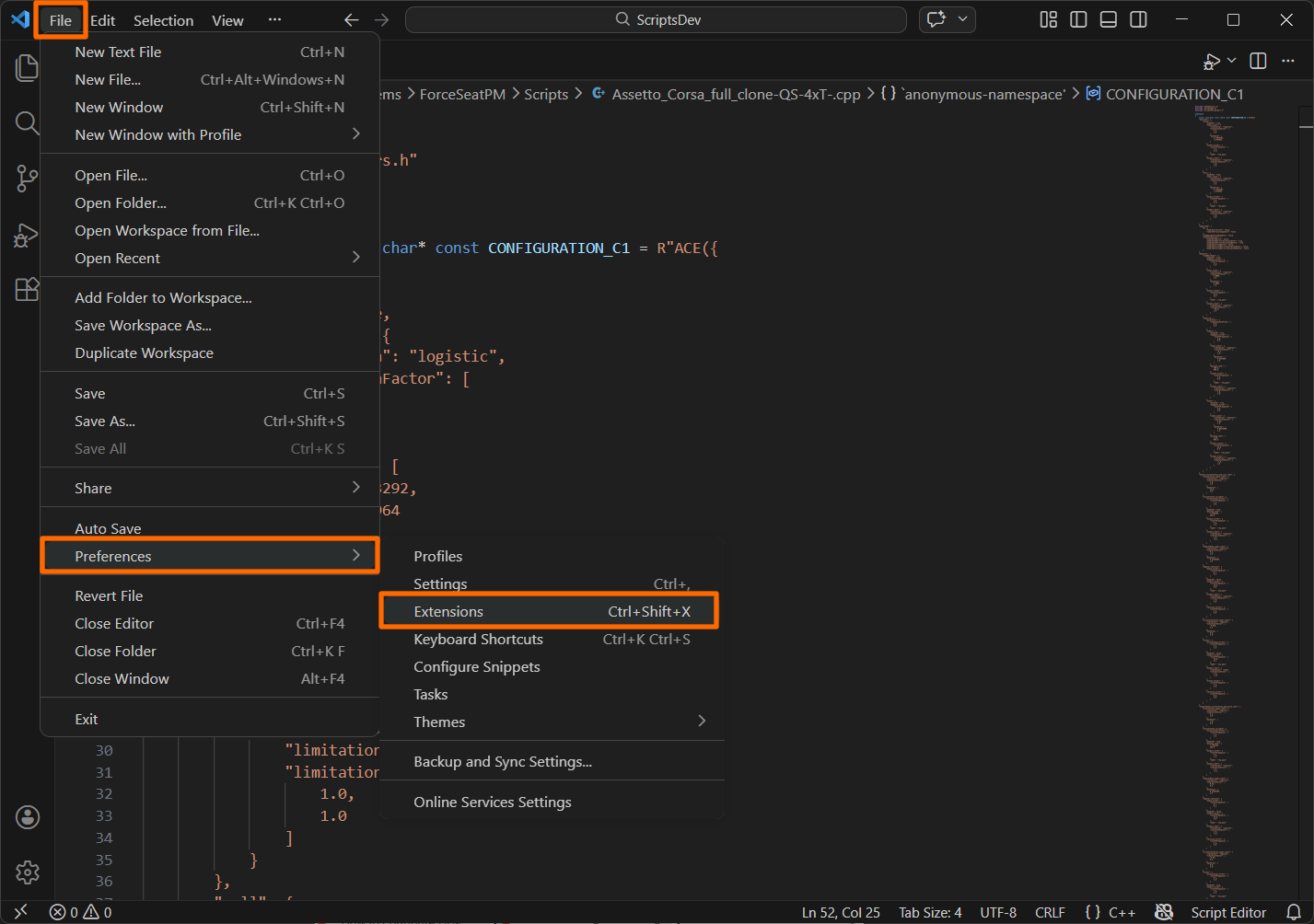Open the Selection menu

pyautogui.click(x=163, y=20)
